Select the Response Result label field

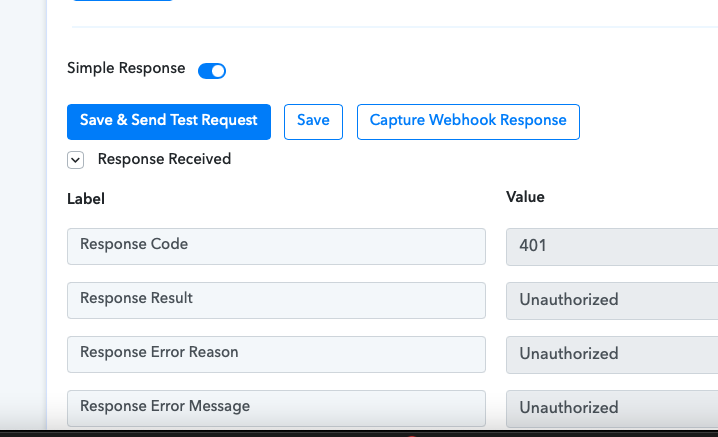tap(276, 300)
